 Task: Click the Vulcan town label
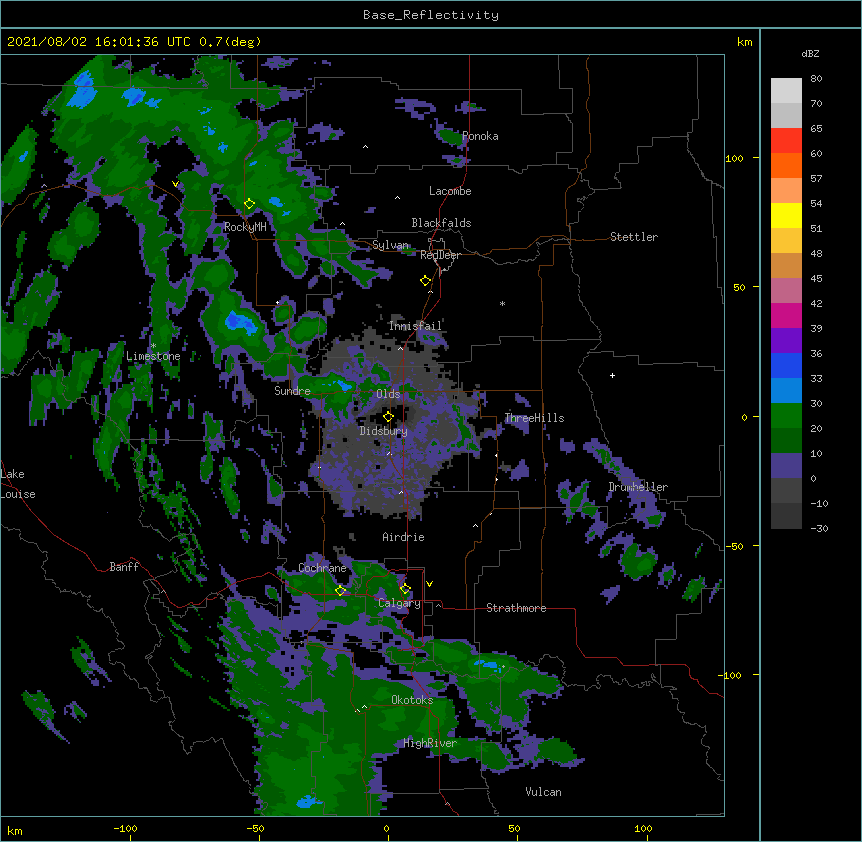[543, 792]
